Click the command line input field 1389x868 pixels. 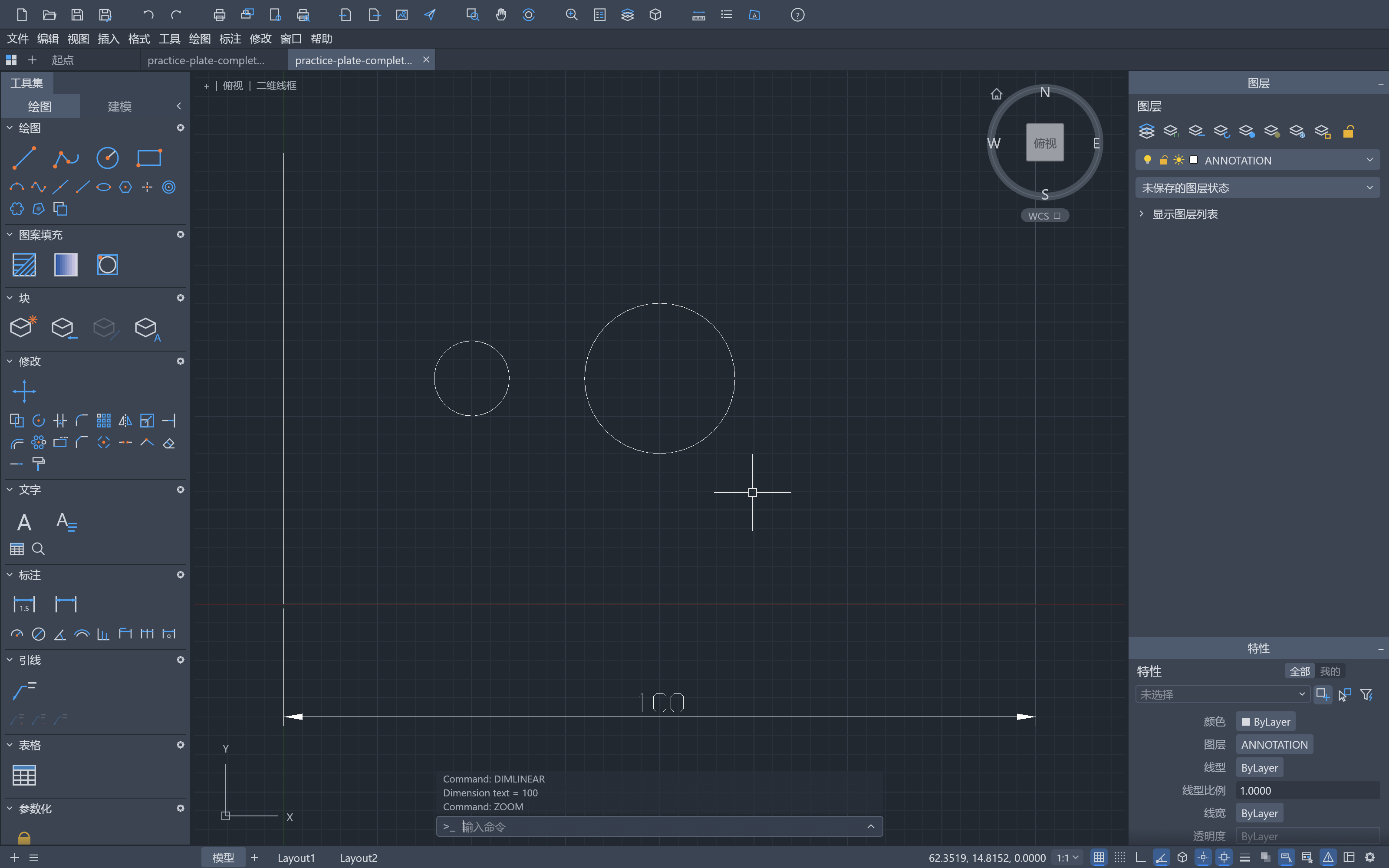[660, 827]
